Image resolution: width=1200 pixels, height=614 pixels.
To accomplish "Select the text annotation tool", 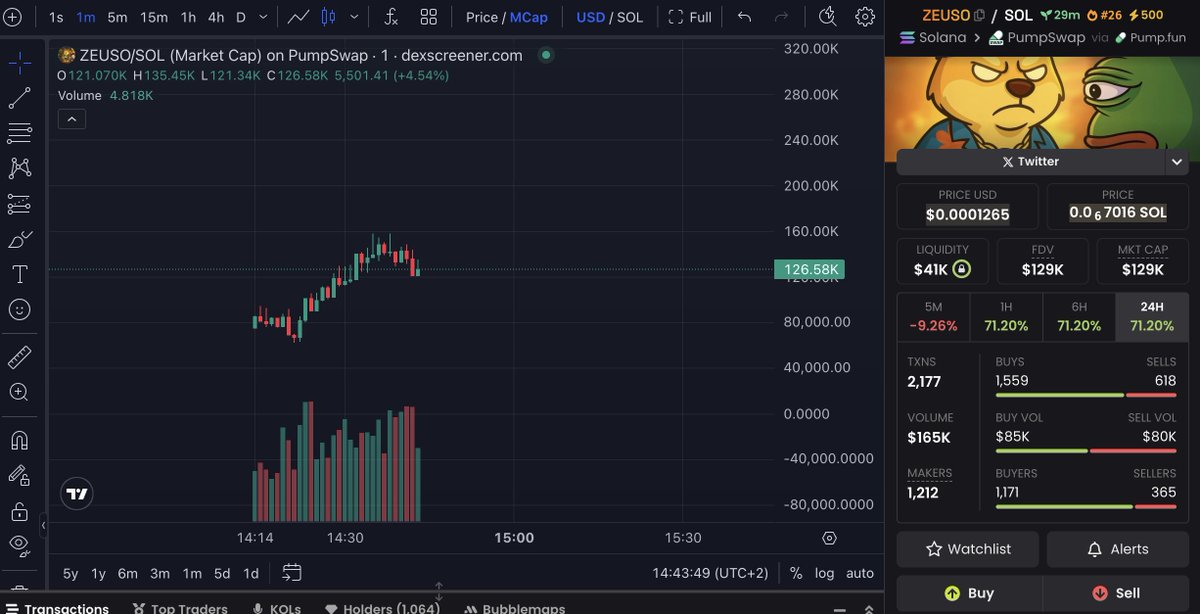I will [19, 274].
